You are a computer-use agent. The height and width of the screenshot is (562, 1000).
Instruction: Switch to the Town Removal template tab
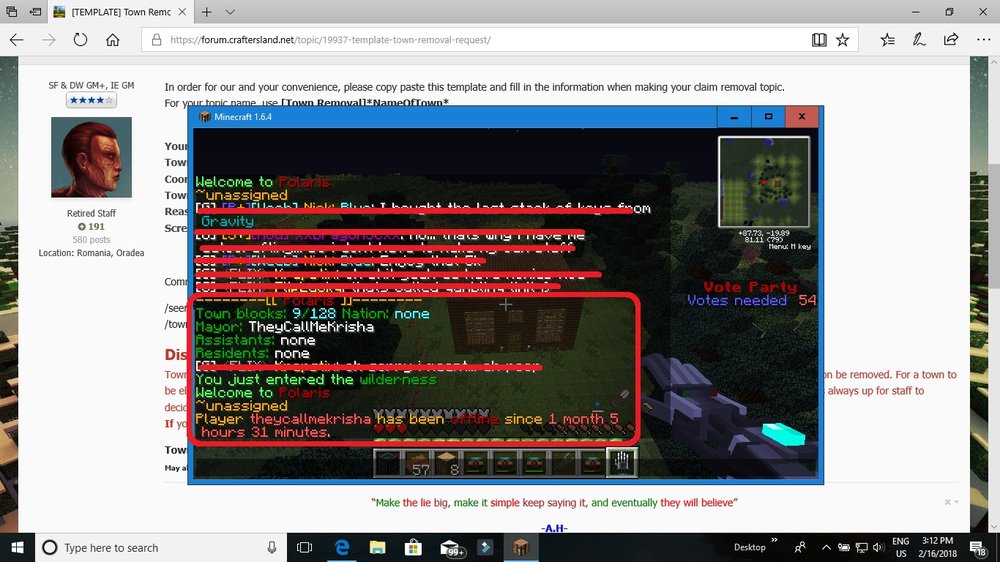tap(118, 12)
